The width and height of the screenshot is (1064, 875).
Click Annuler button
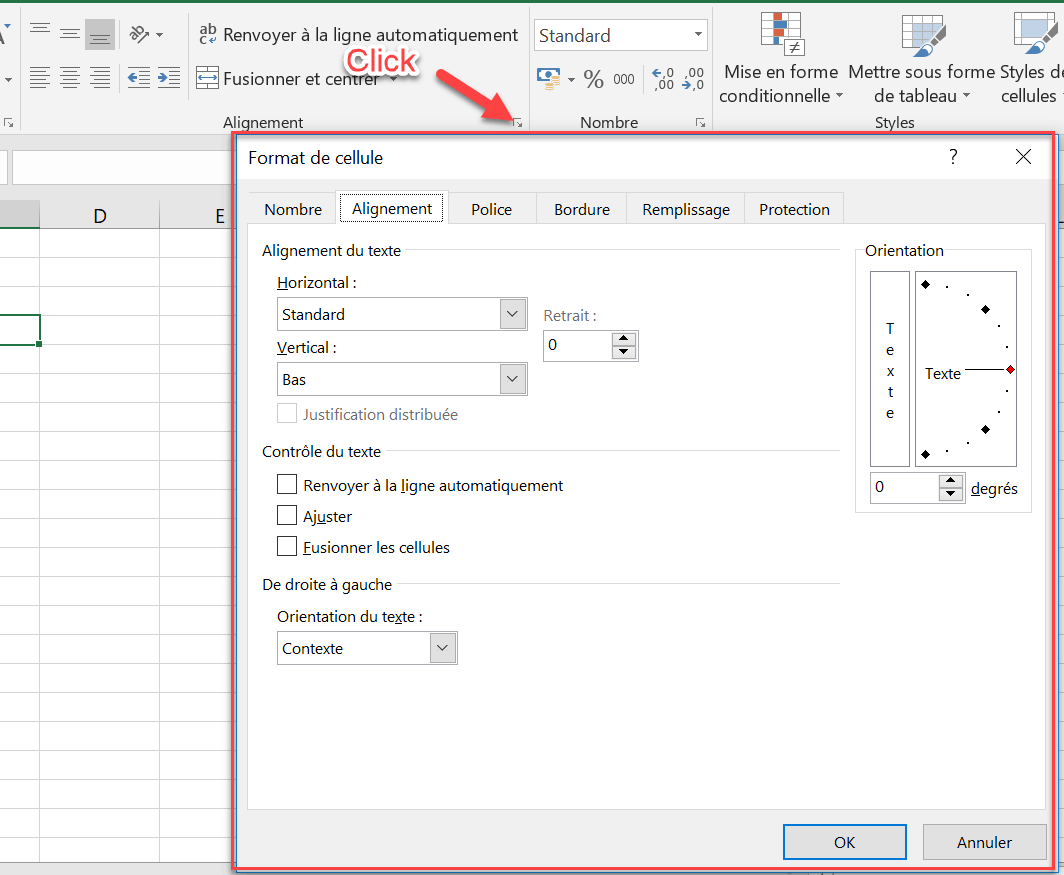[x=984, y=842]
